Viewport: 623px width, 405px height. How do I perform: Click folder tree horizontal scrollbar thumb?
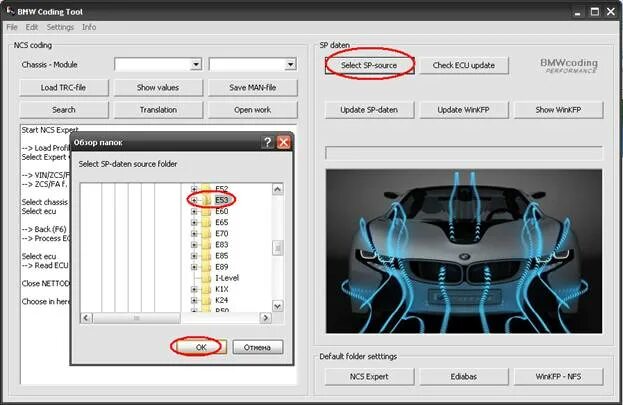click(136, 318)
